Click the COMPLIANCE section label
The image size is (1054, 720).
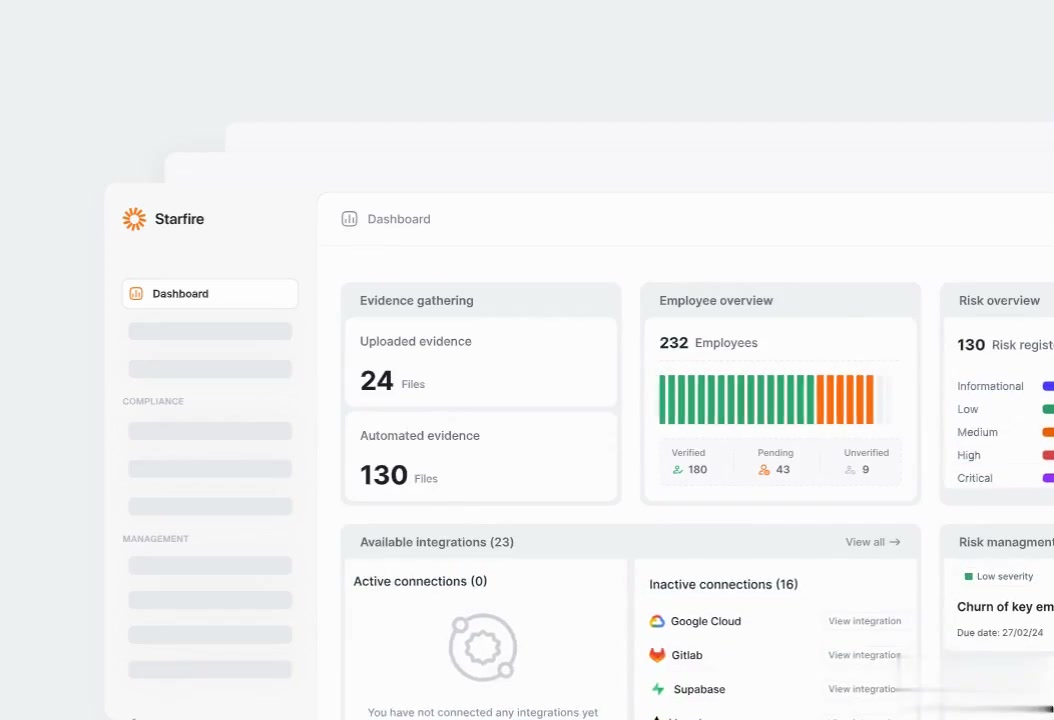click(153, 401)
